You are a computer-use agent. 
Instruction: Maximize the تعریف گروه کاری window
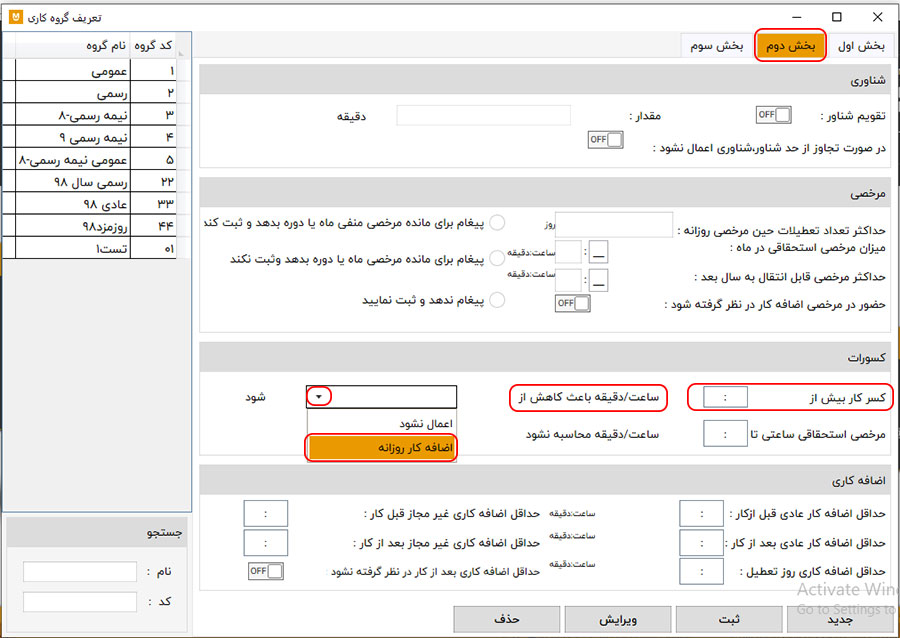pos(836,17)
